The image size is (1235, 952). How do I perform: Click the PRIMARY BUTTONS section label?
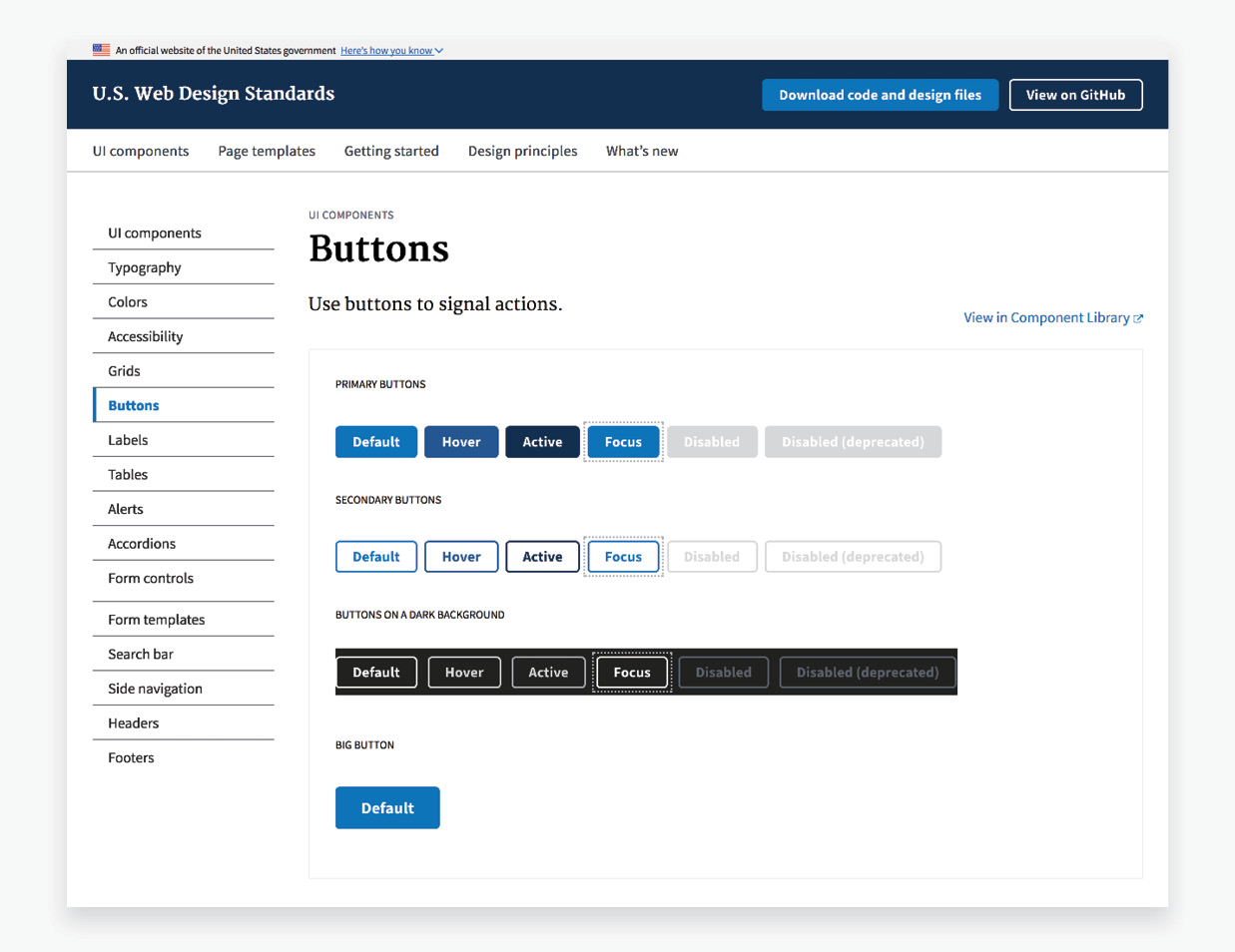click(380, 384)
